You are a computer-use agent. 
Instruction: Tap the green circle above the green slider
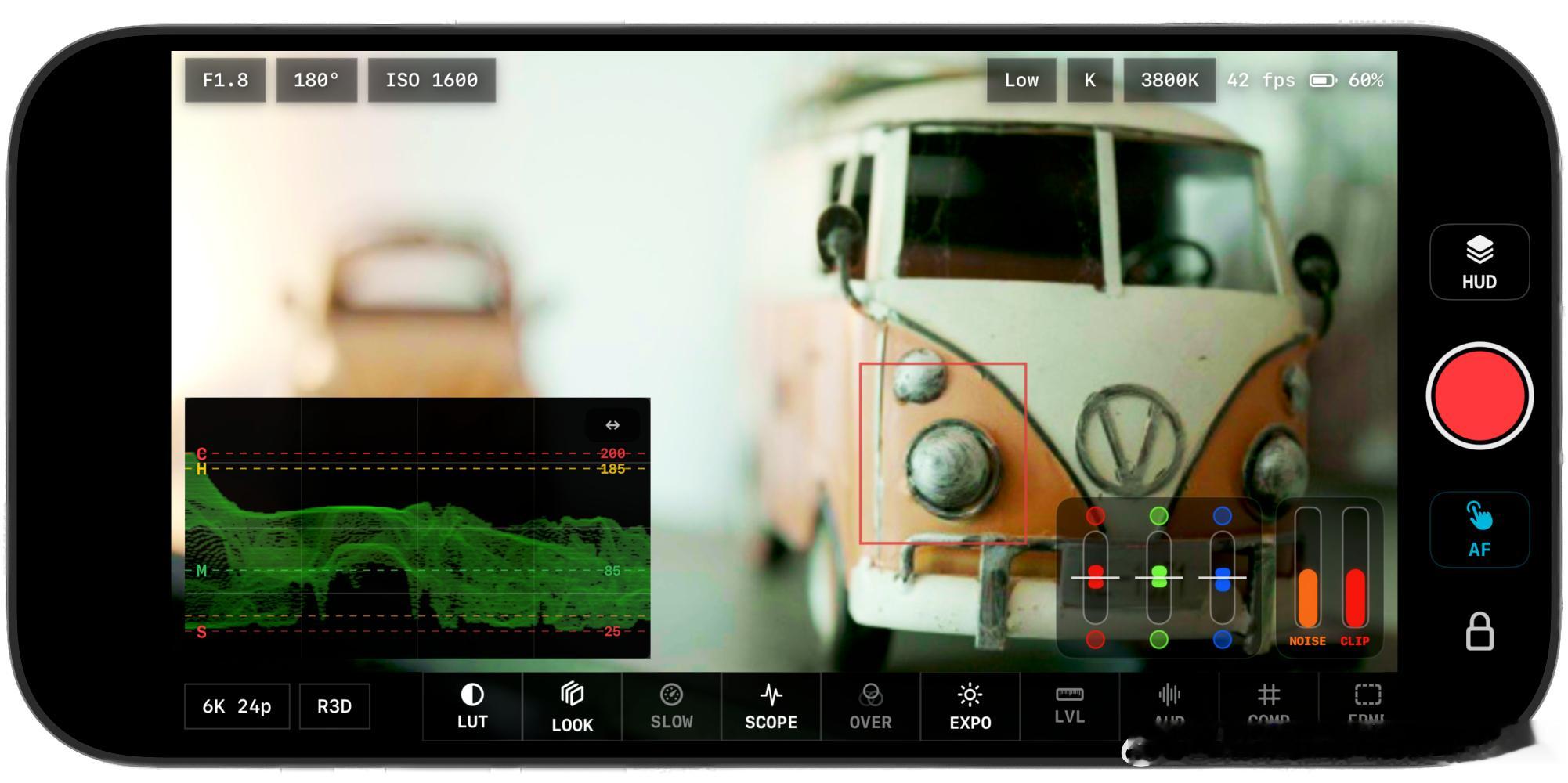[x=1159, y=516]
